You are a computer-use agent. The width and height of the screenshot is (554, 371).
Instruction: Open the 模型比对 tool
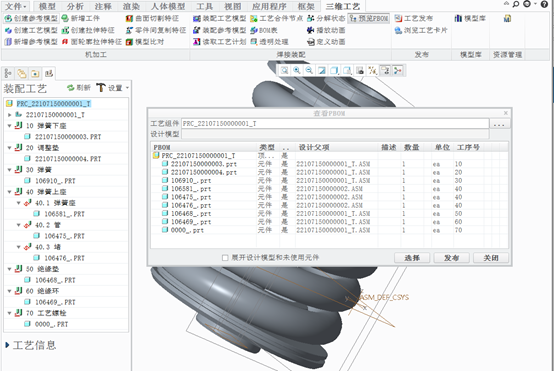click(145, 42)
